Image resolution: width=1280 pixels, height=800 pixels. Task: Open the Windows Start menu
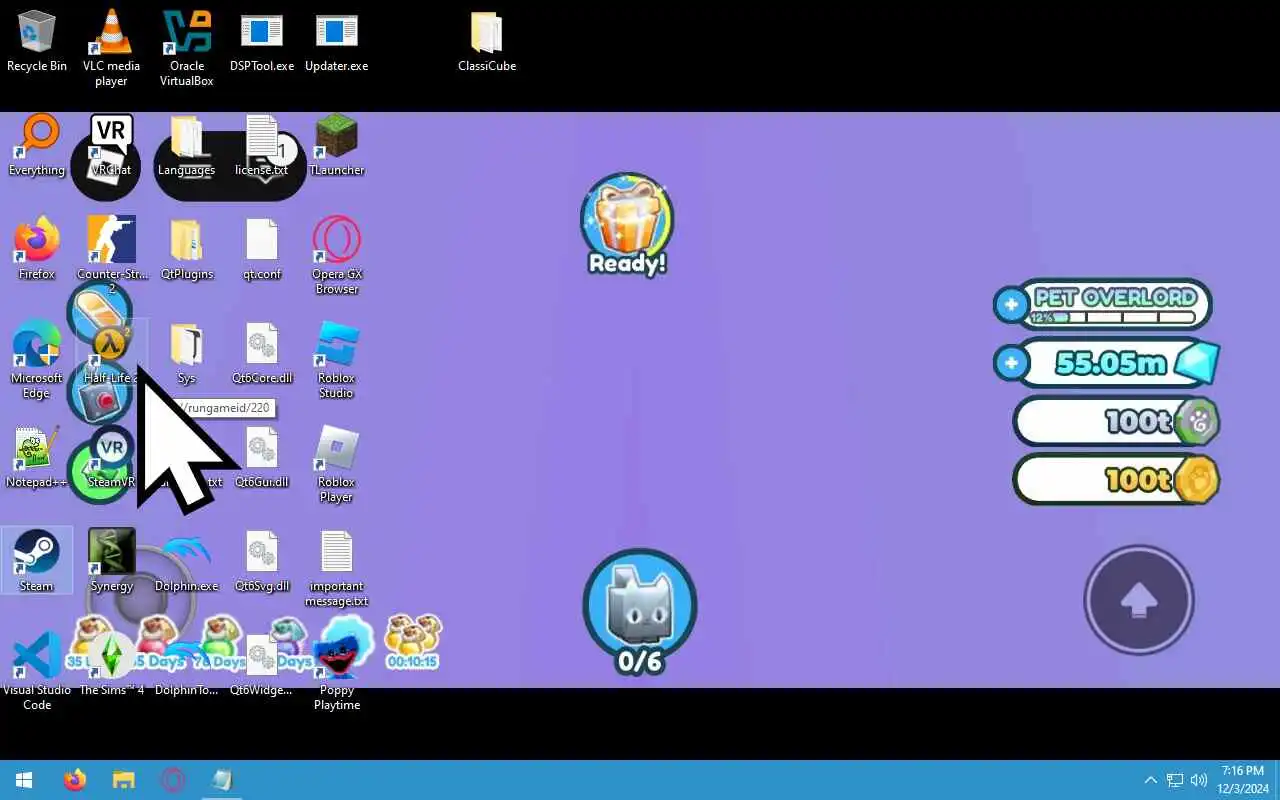(x=24, y=780)
